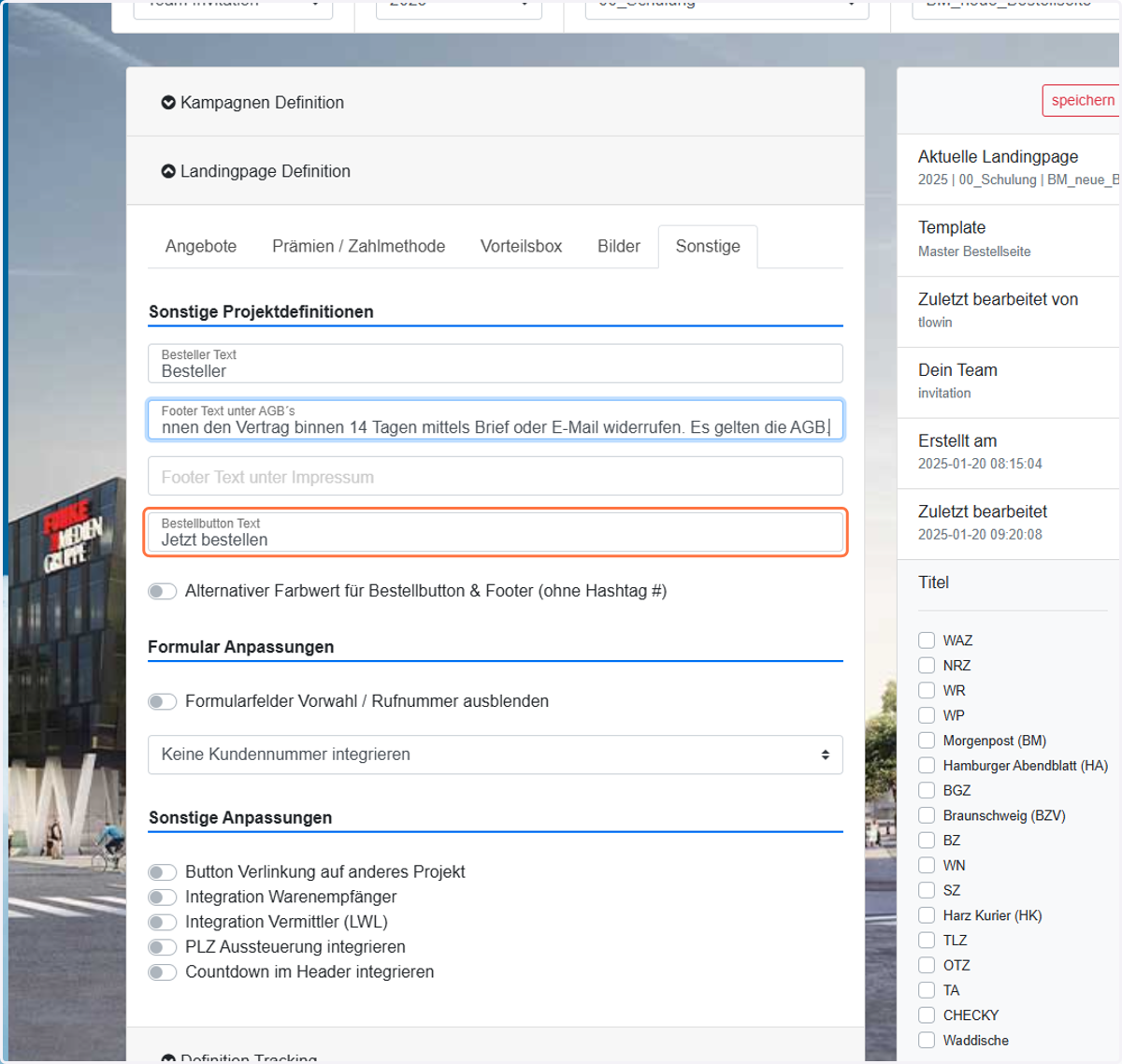This screenshot has width=1122, height=1064.
Task: Check the OTZ checkbox
Action: (x=927, y=965)
